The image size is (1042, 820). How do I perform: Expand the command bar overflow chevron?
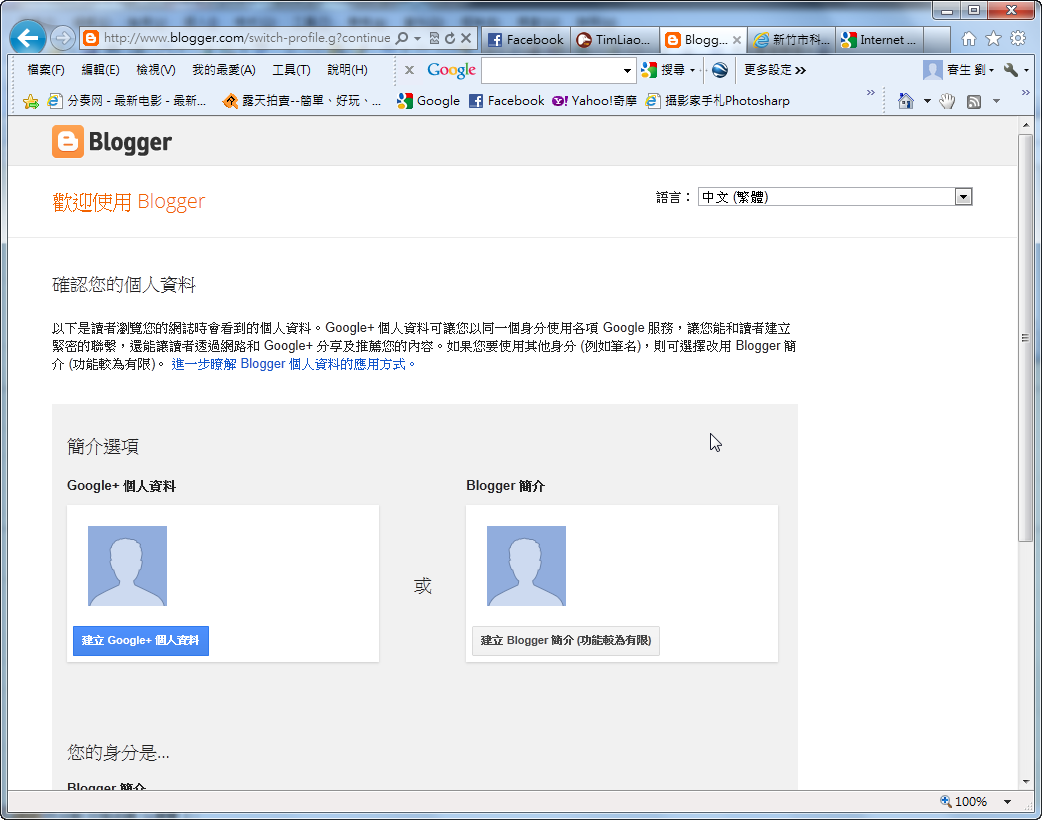[x=1025, y=93]
